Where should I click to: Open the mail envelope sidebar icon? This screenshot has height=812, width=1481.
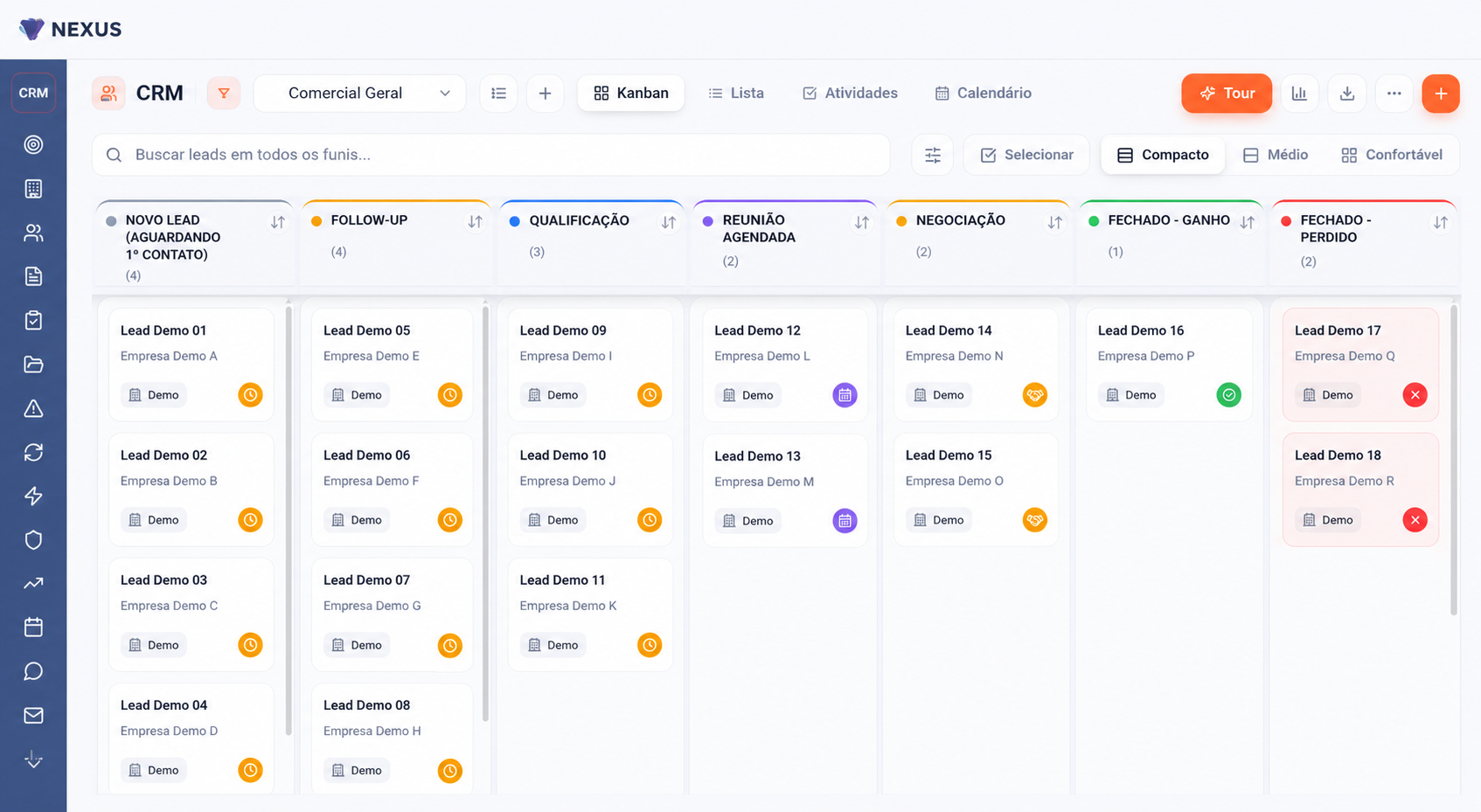(33, 715)
